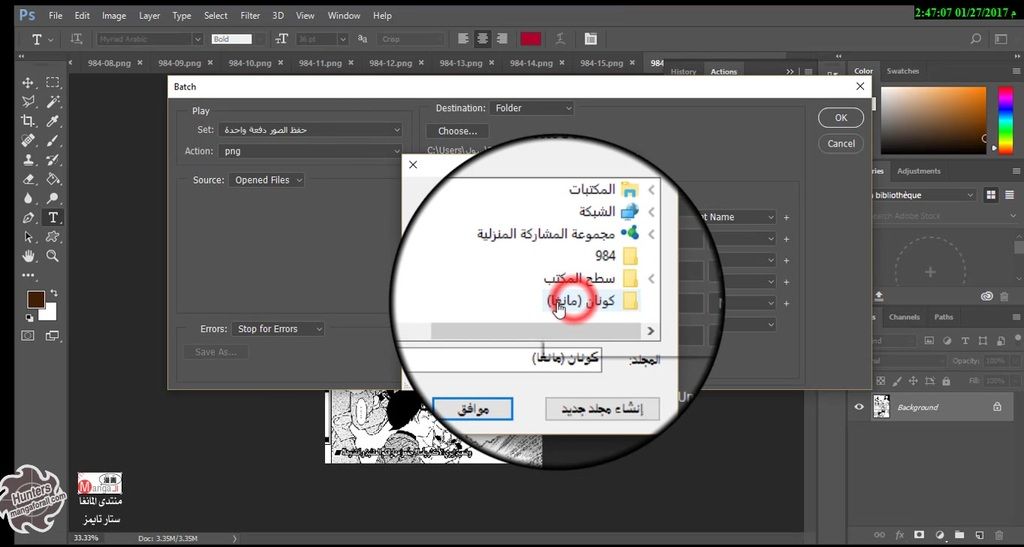The height and width of the screenshot is (547, 1024).
Task: Select the Pen tool
Action: tap(28, 217)
